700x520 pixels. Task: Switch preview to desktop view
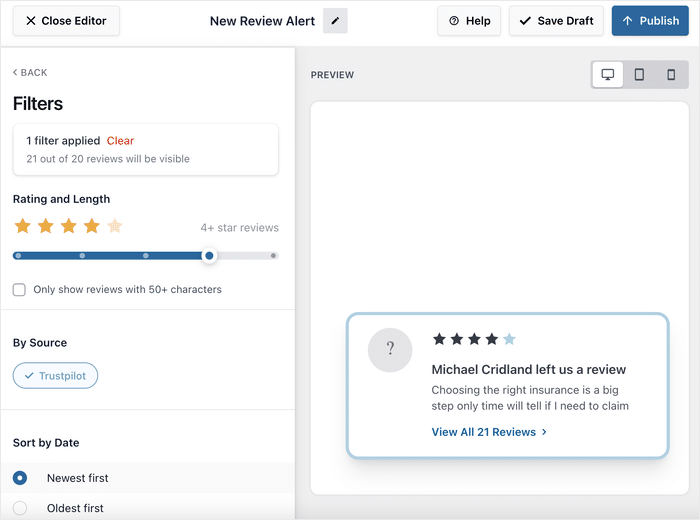607,75
